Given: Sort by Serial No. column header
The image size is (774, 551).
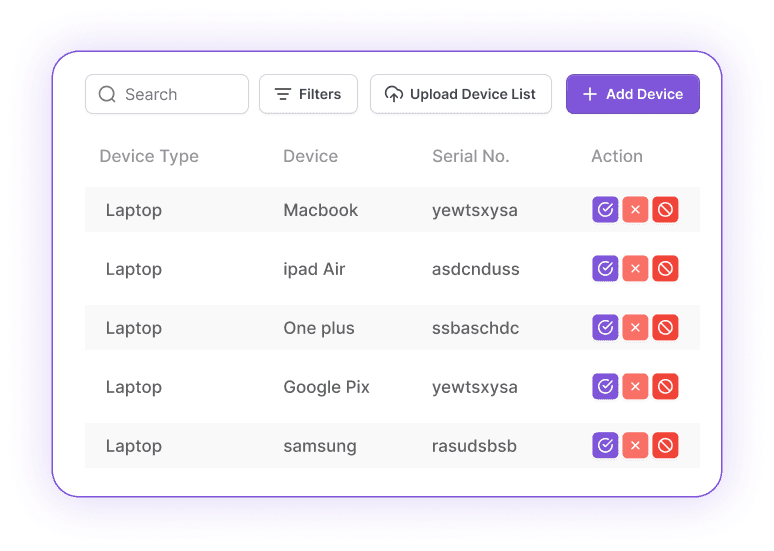Looking at the screenshot, I should click(470, 156).
